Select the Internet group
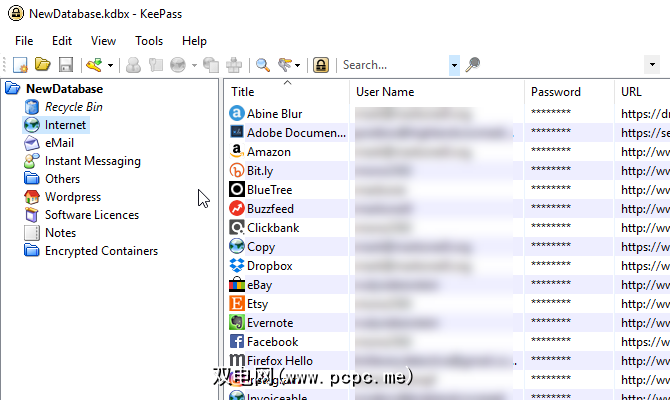The image size is (670, 400). click(65, 125)
